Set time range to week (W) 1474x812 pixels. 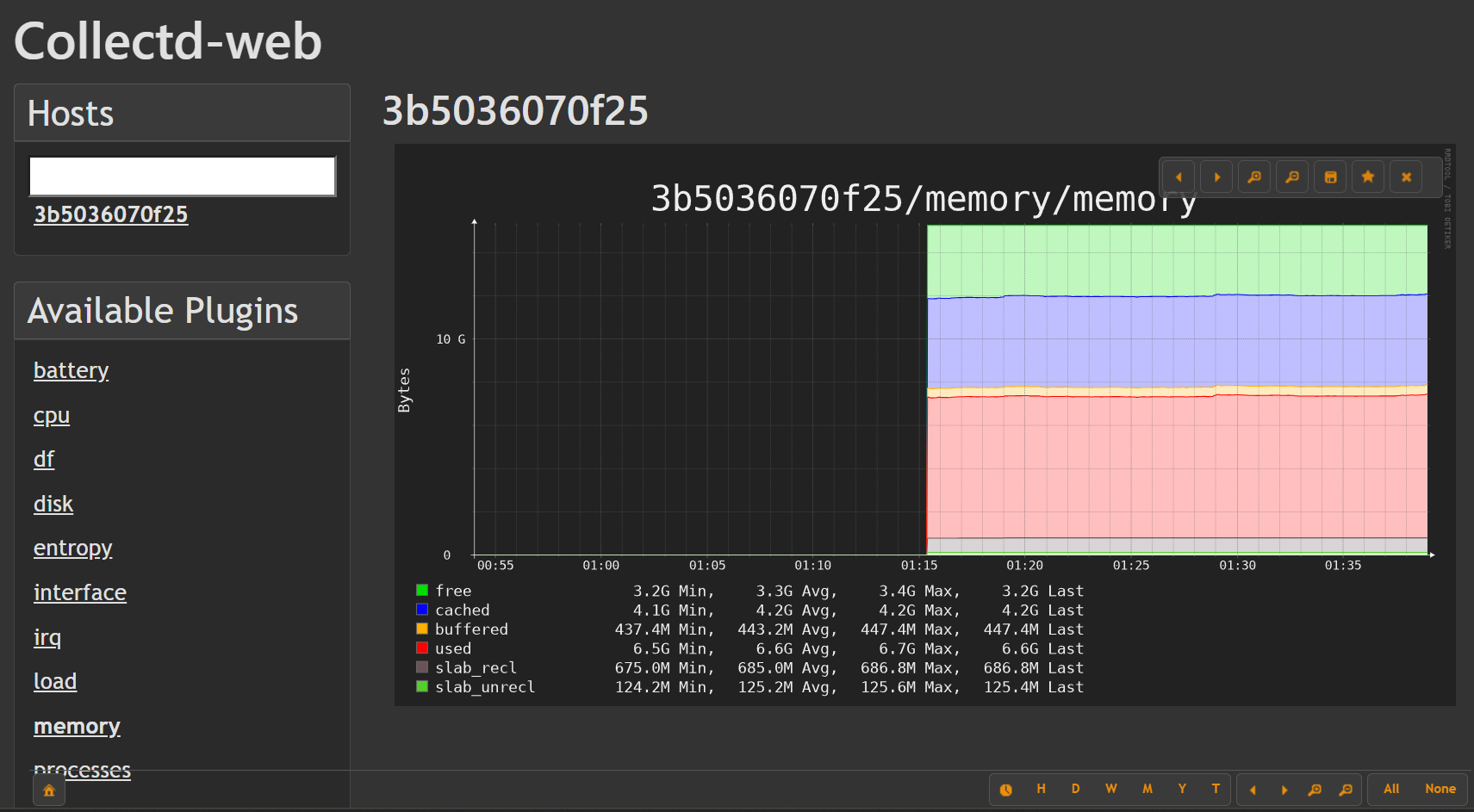pyautogui.click(x=1111, y=789)
